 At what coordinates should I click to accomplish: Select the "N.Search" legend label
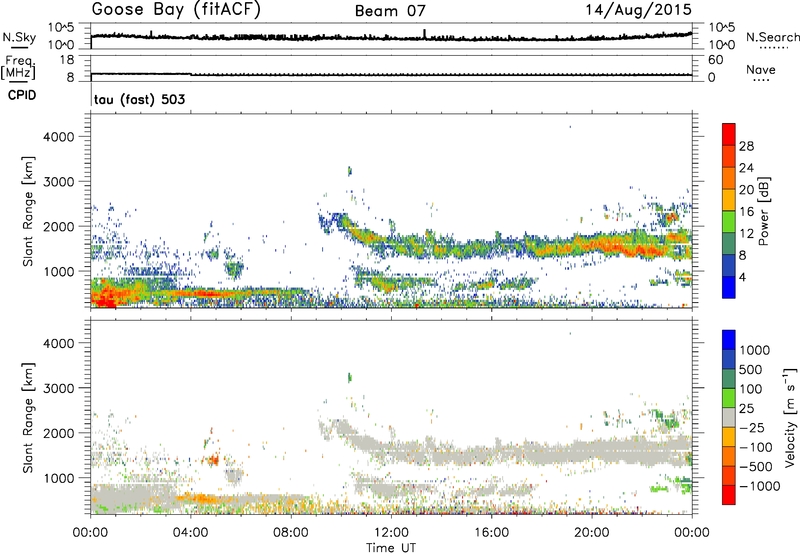point(772,37)
